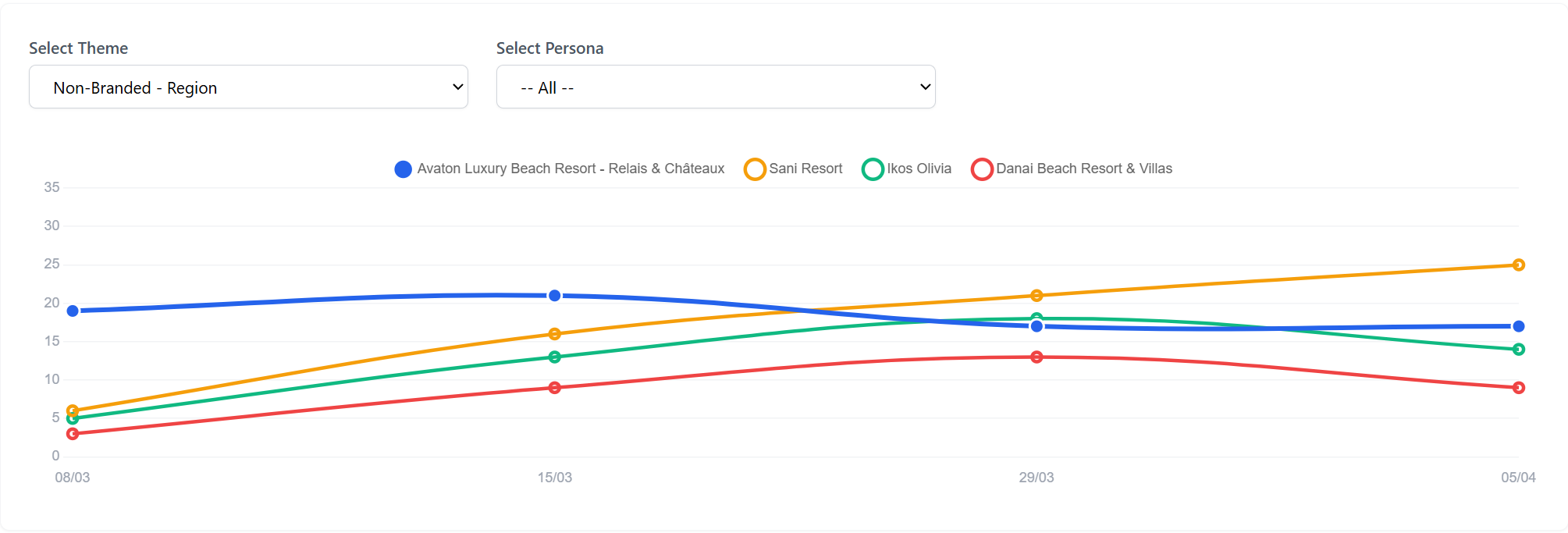This screenshot has width=1568, height=533.
Task: Click the 05/04 x-axis label
Action: click(1517, 478)
